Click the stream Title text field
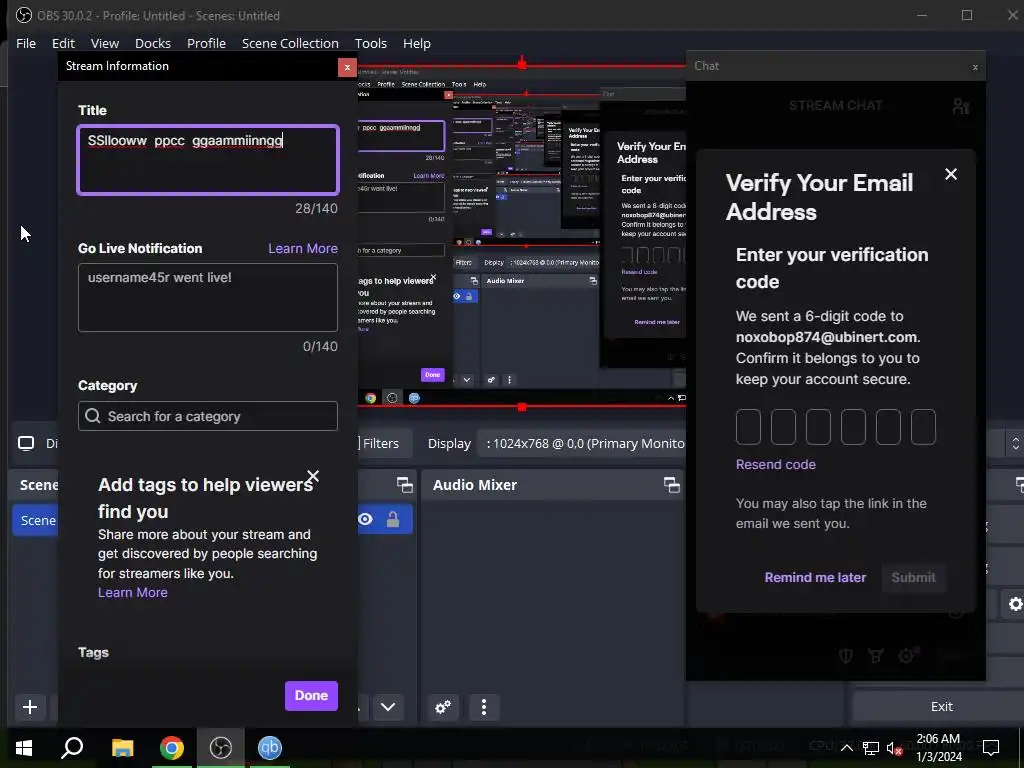1024x768 pixels. click(x=208, y=160)
